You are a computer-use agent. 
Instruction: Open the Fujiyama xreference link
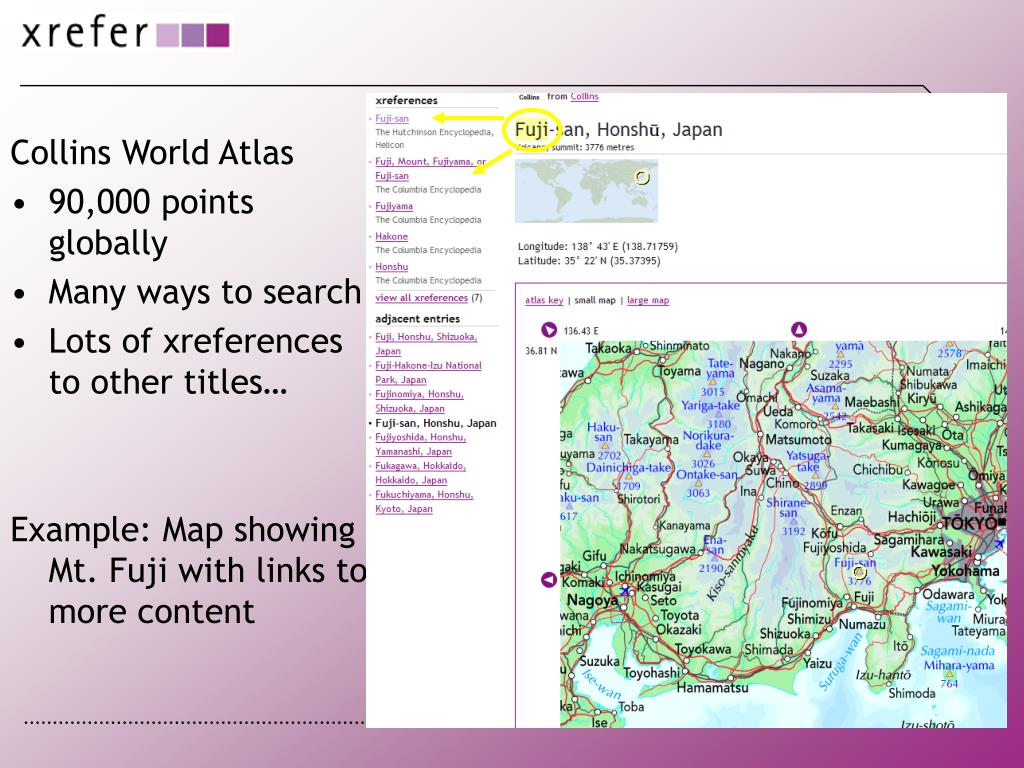(394, 206)
